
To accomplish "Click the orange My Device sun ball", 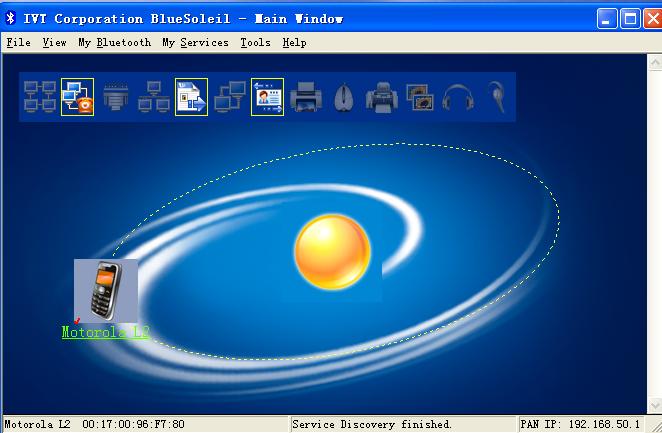I will point(333,252).
